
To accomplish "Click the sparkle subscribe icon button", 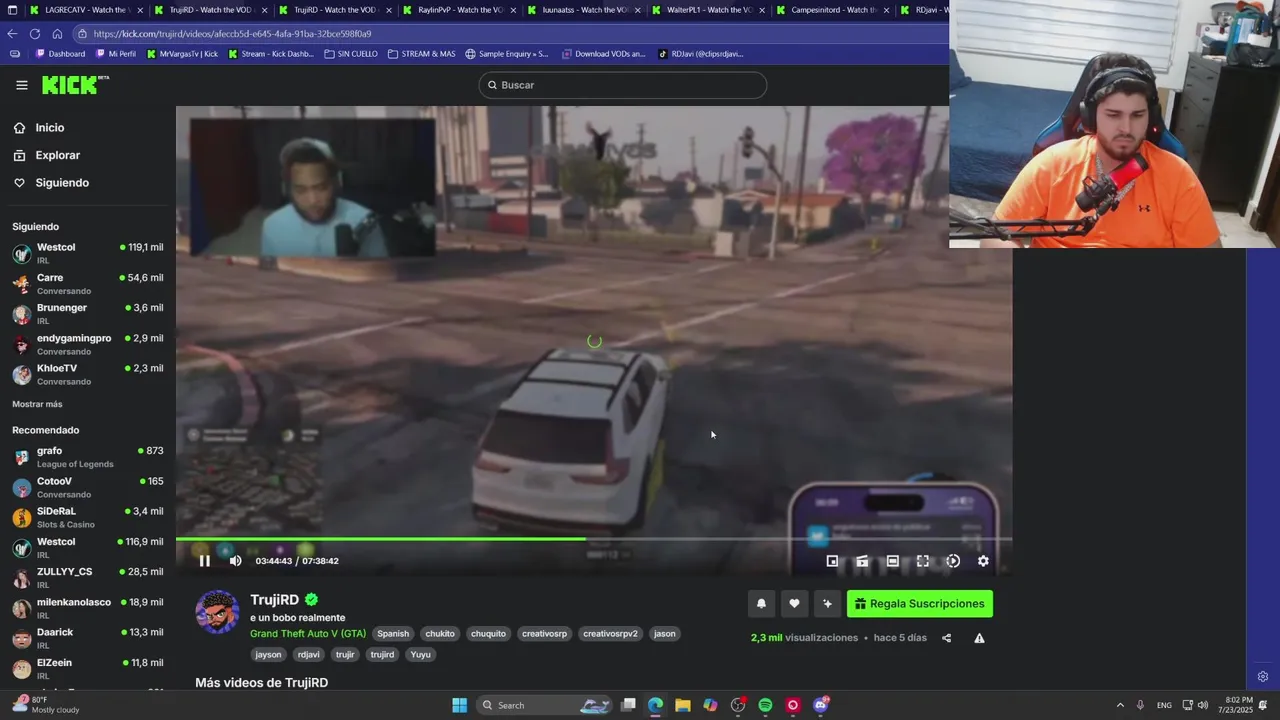I will point(827,603).
